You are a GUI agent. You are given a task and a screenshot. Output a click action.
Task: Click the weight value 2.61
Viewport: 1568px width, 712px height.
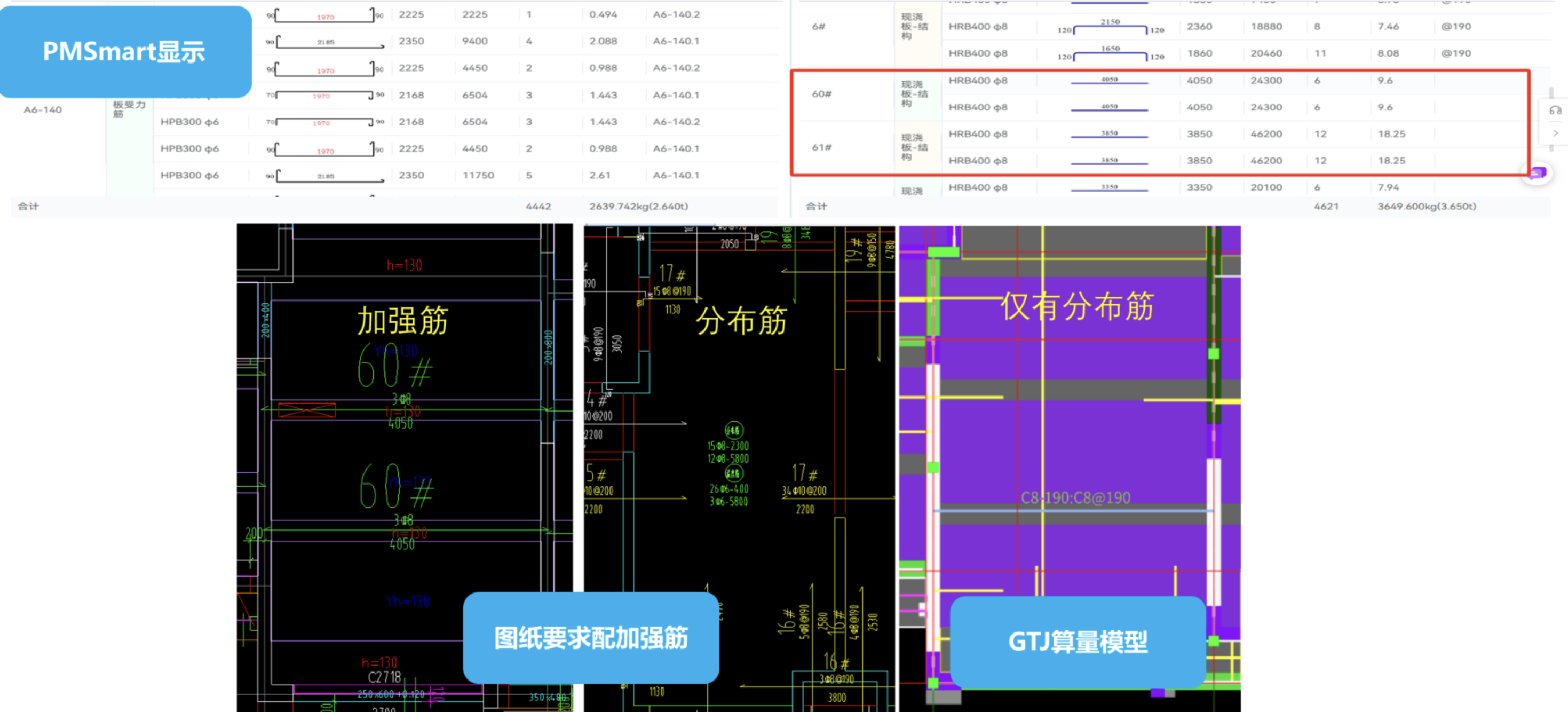pos(599,175)
